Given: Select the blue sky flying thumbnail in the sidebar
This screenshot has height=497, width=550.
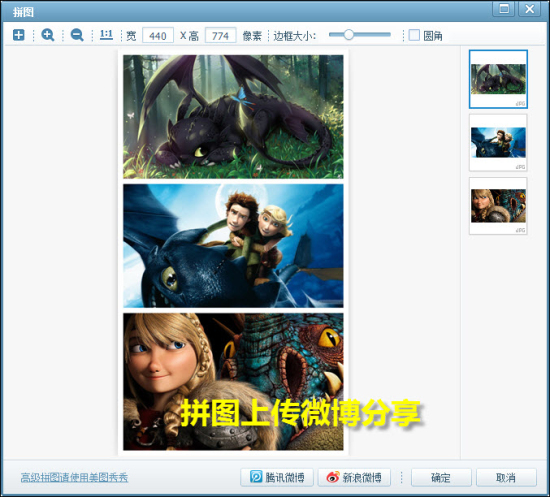Looking at the screenshot, I should pos(498,142).
